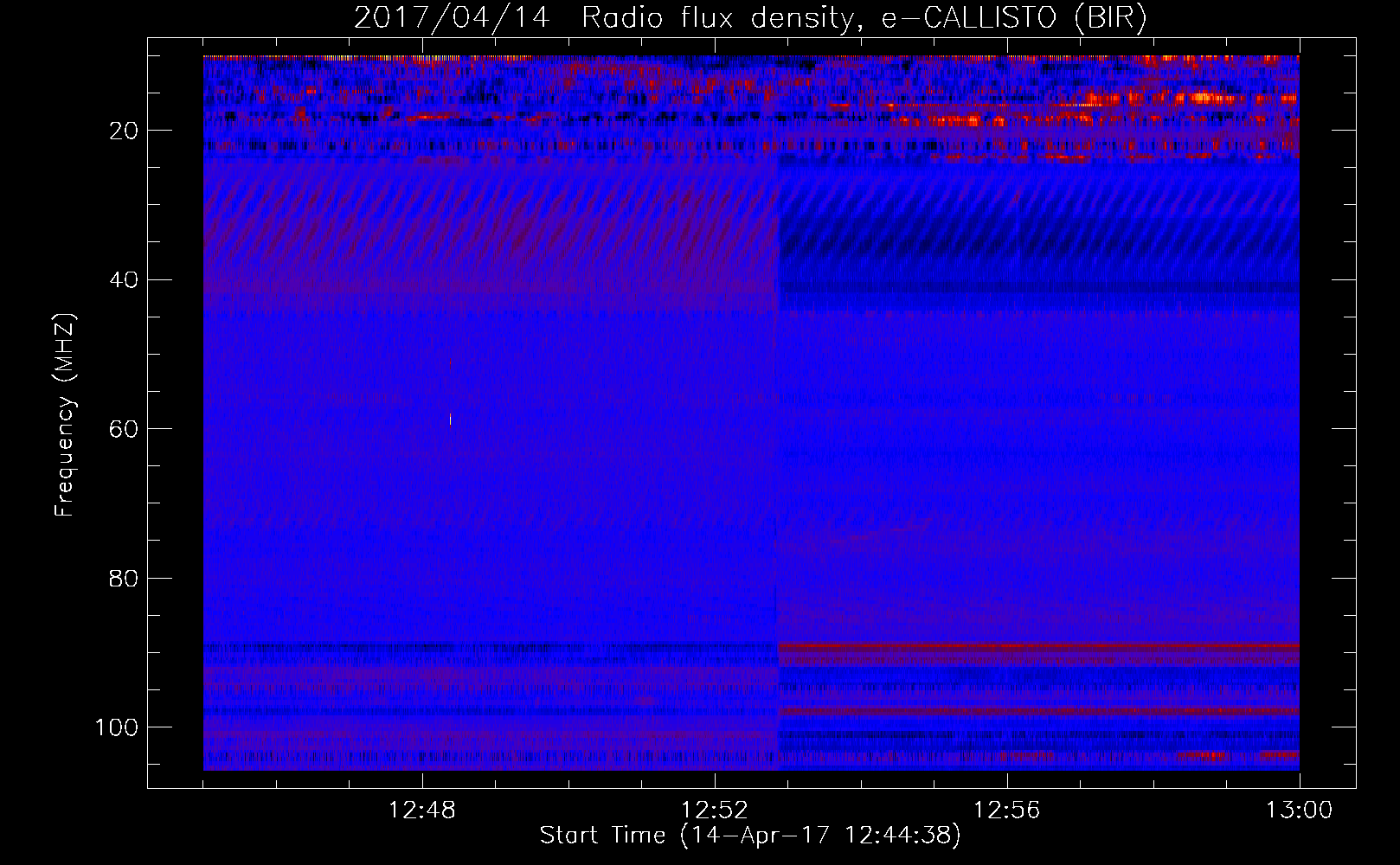Click the '13:00' time tick label

[1299, 811]
